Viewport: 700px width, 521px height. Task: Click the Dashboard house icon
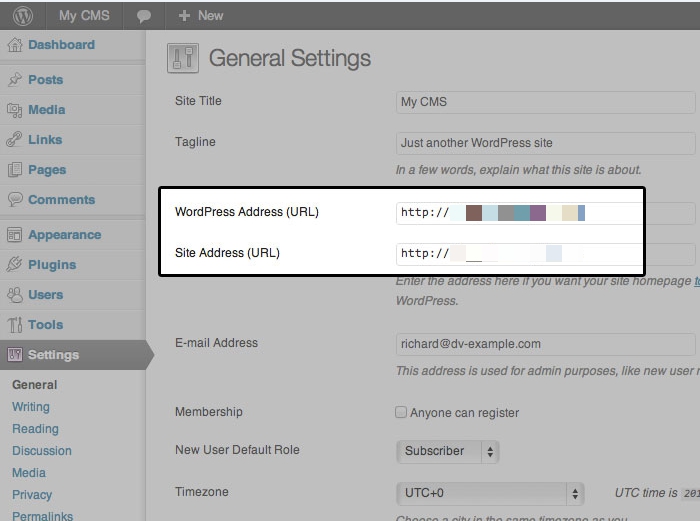coord(15,45)
